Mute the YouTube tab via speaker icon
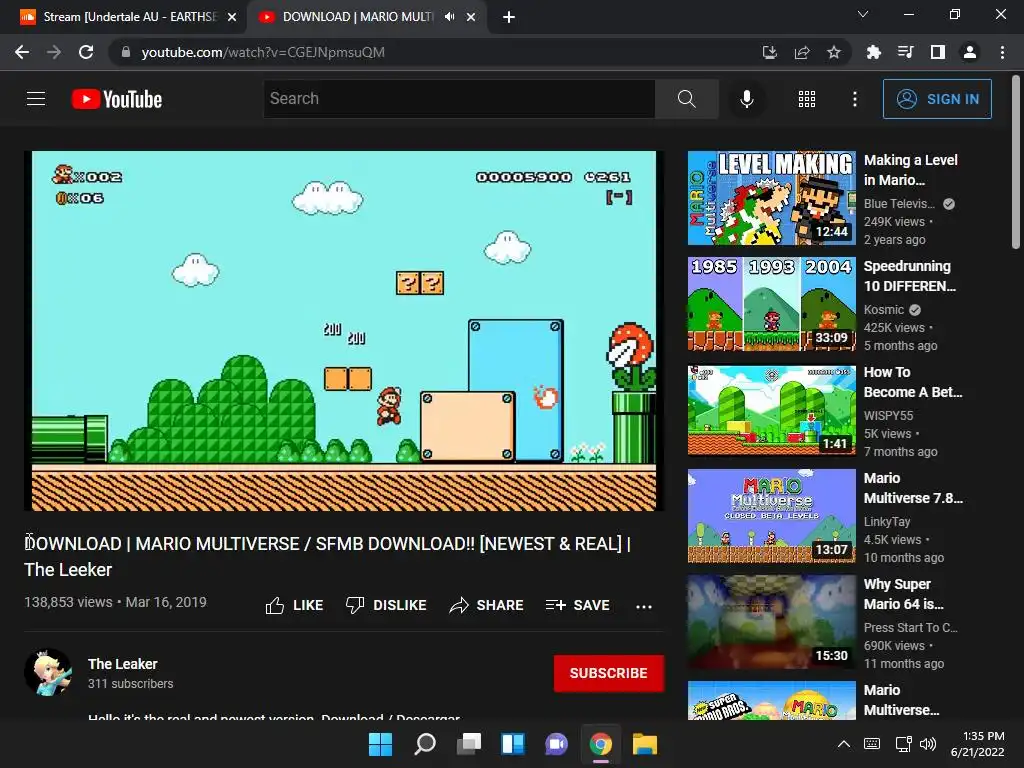Image resolution: width=1024 pixels, height=768 pixels. coord(449,17)
